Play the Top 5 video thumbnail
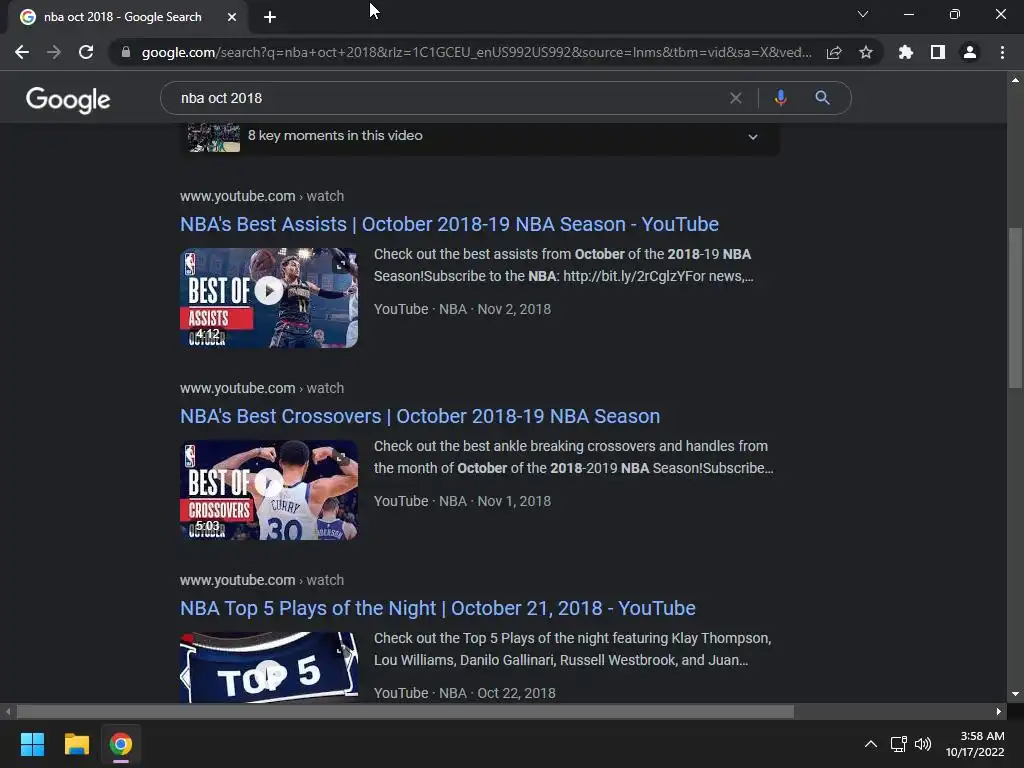This screenshot has height=768, width=1024. (269, 667)
